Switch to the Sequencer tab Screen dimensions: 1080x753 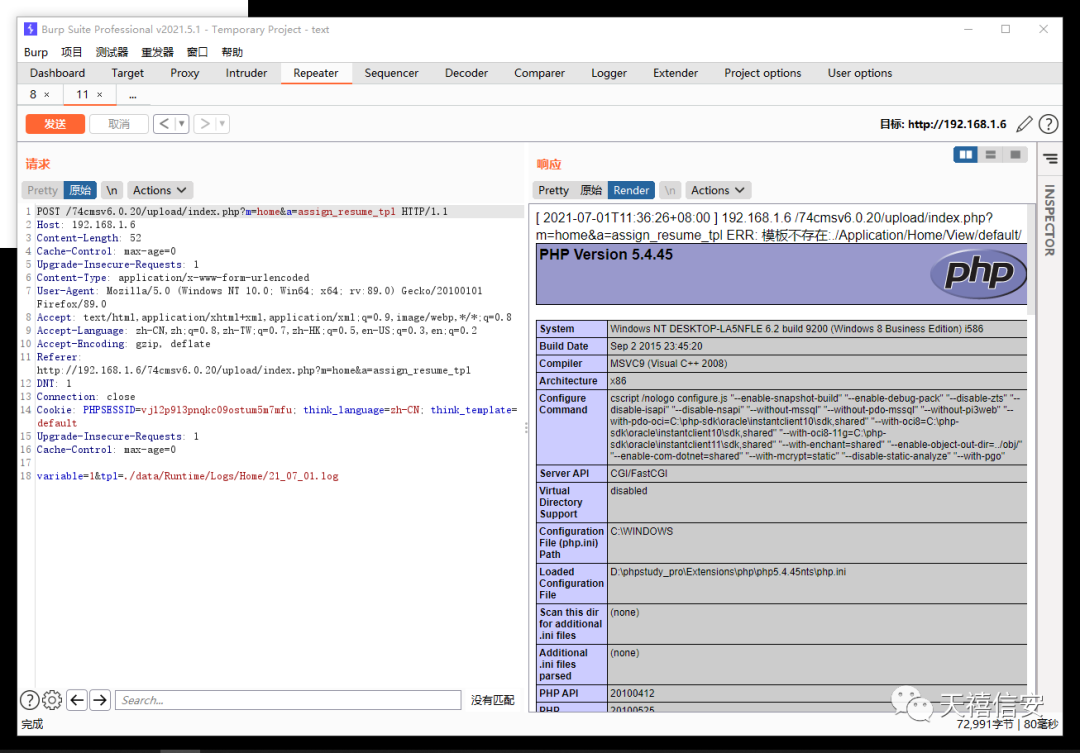[391, 73]
